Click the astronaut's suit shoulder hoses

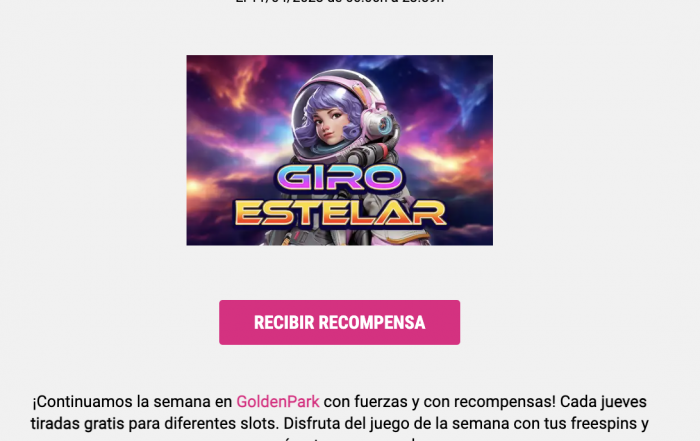point(373,152)
